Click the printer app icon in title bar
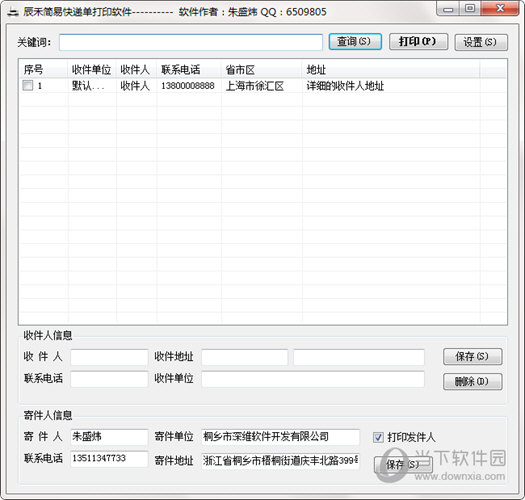Screen dimensions: 525x500 pyautogui.click(x=13, y=13)
